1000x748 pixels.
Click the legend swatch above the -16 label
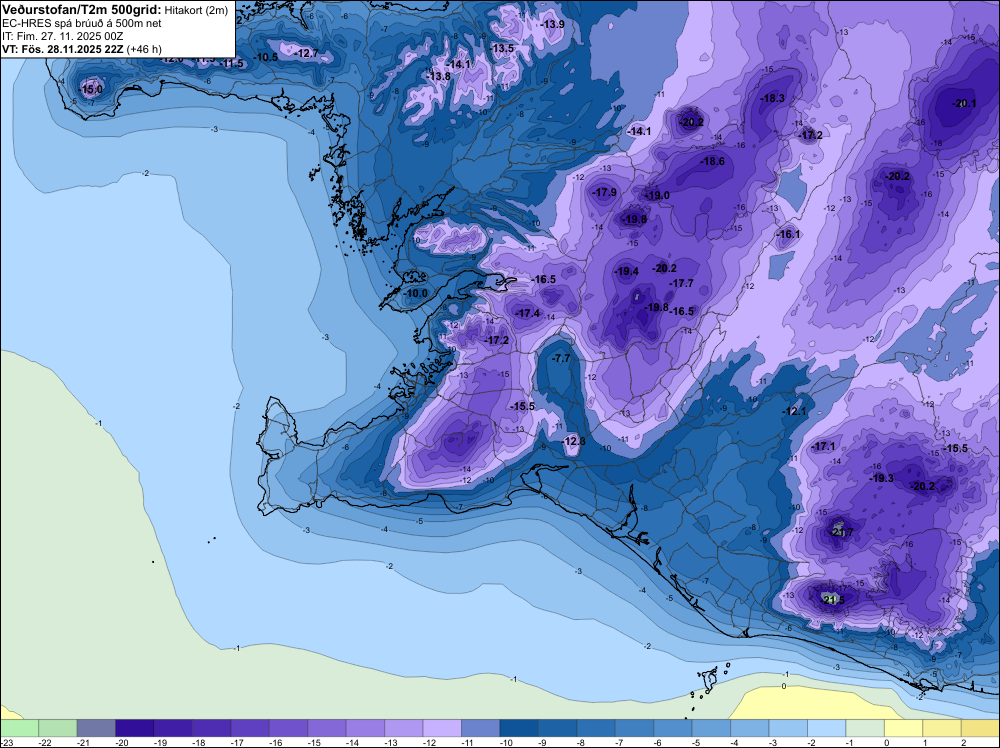tap(288, 728)
